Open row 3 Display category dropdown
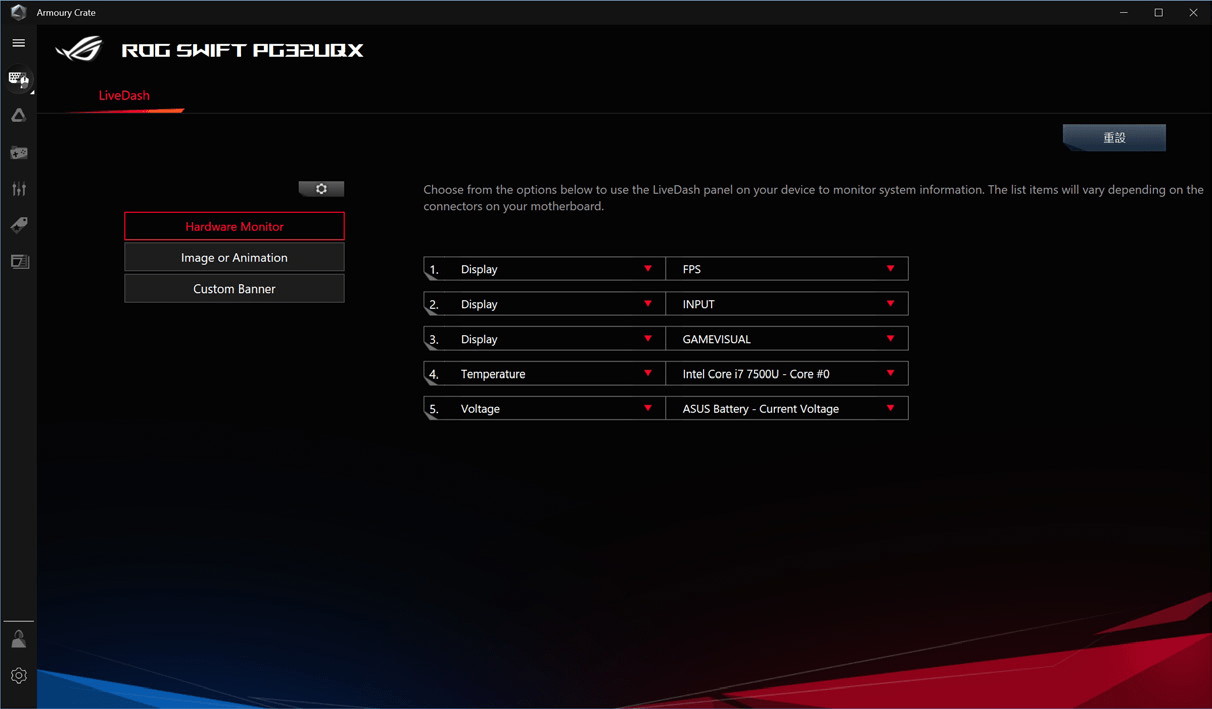1212x709 pixels. click(x=545, y=339)
